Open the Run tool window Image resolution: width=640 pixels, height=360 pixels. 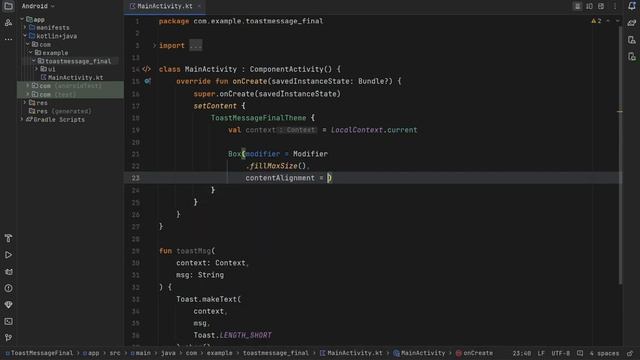[x=8, y=255]
